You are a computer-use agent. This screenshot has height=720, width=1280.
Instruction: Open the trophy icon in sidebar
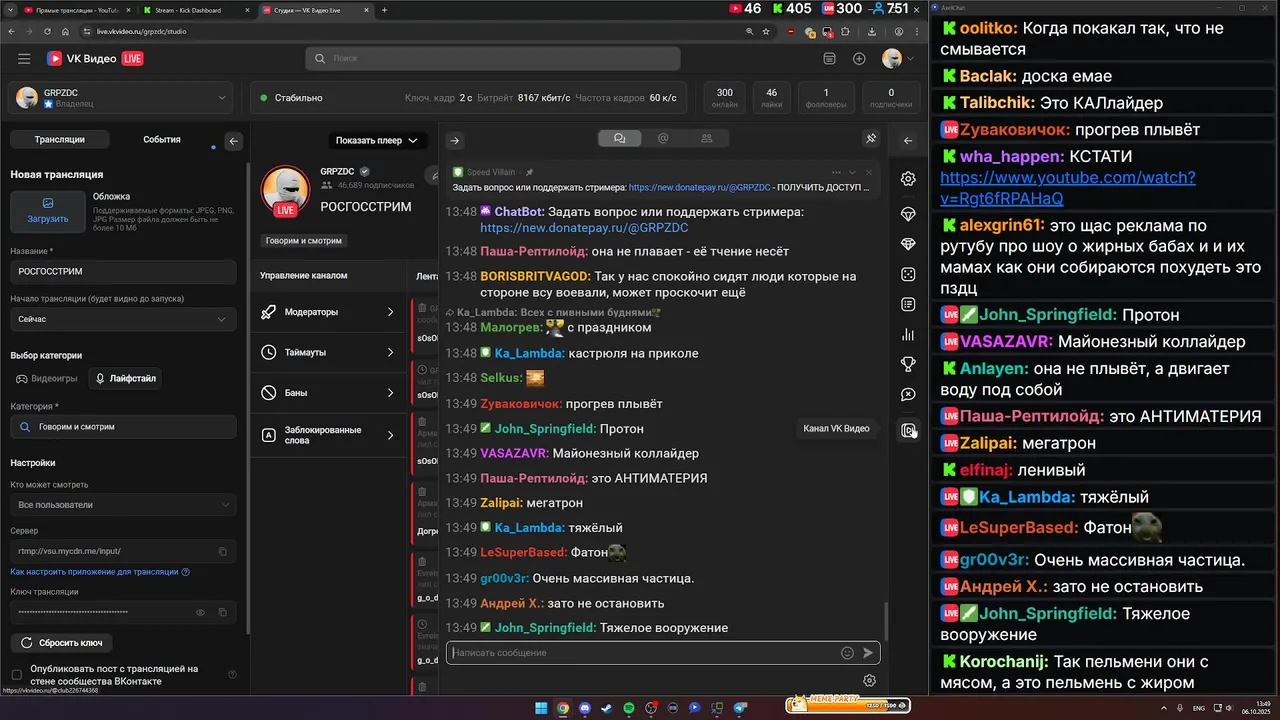tap(908, 364)
